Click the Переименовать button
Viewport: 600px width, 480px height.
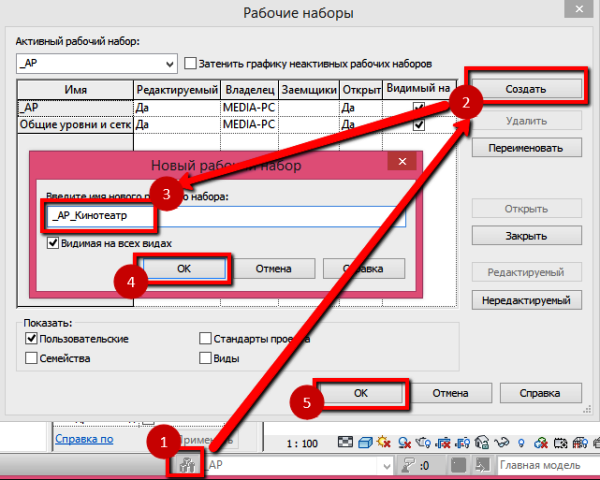(x=527, y=148)
